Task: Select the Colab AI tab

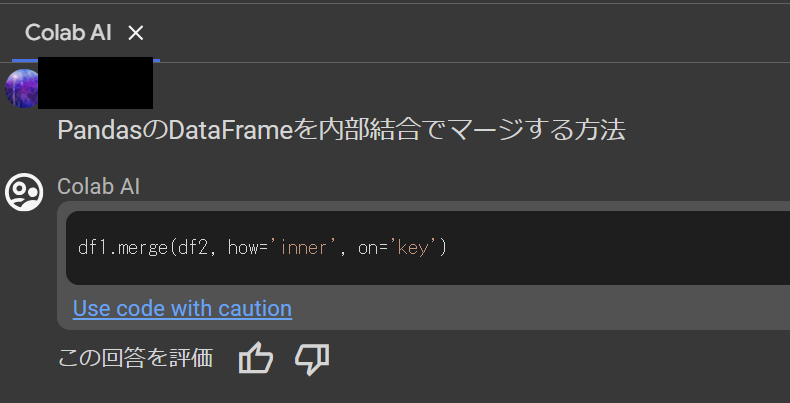Action: [x=68, y=33]
